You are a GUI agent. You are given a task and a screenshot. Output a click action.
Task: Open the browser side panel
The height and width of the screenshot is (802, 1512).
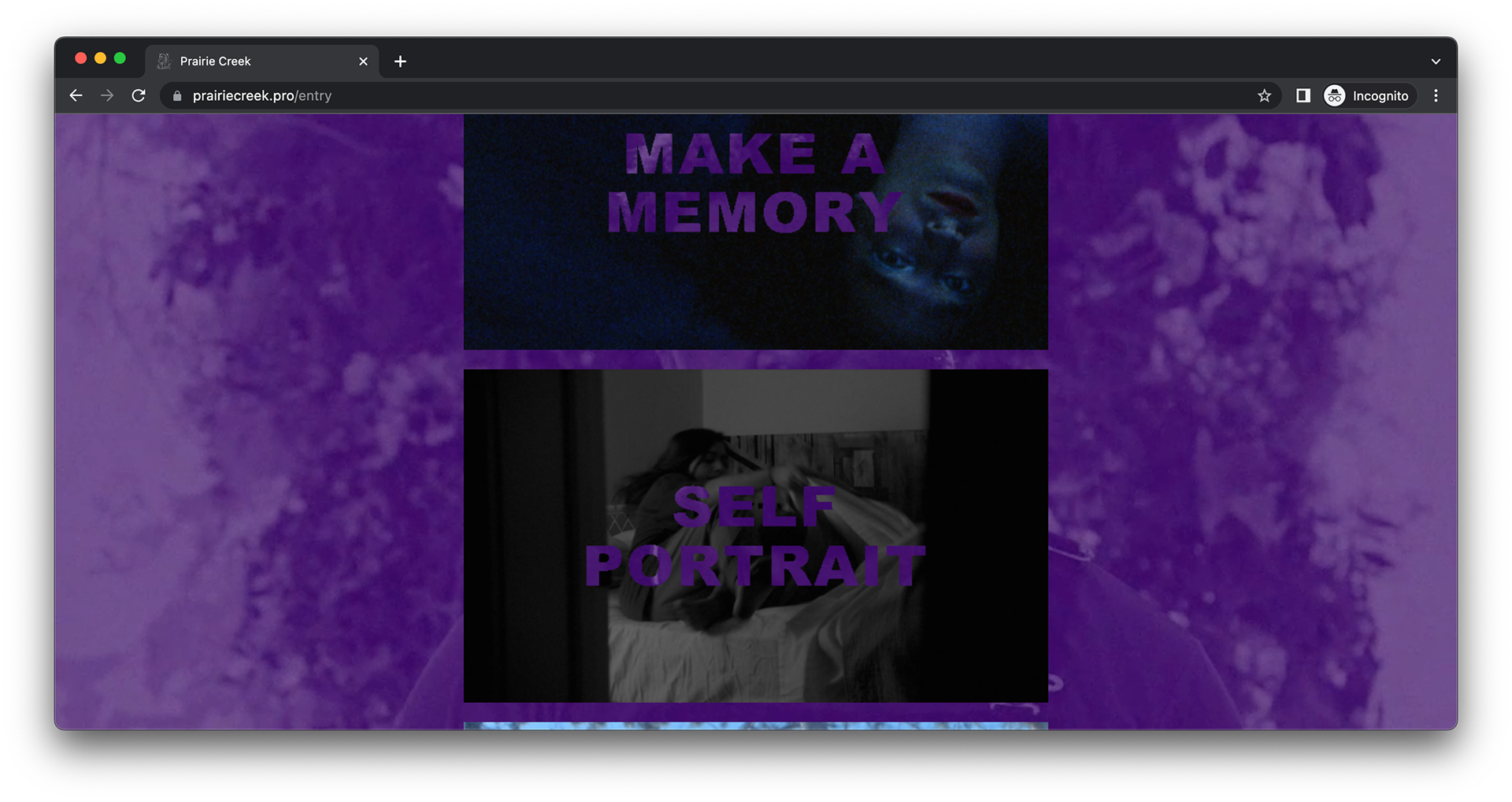point(1303,95)
